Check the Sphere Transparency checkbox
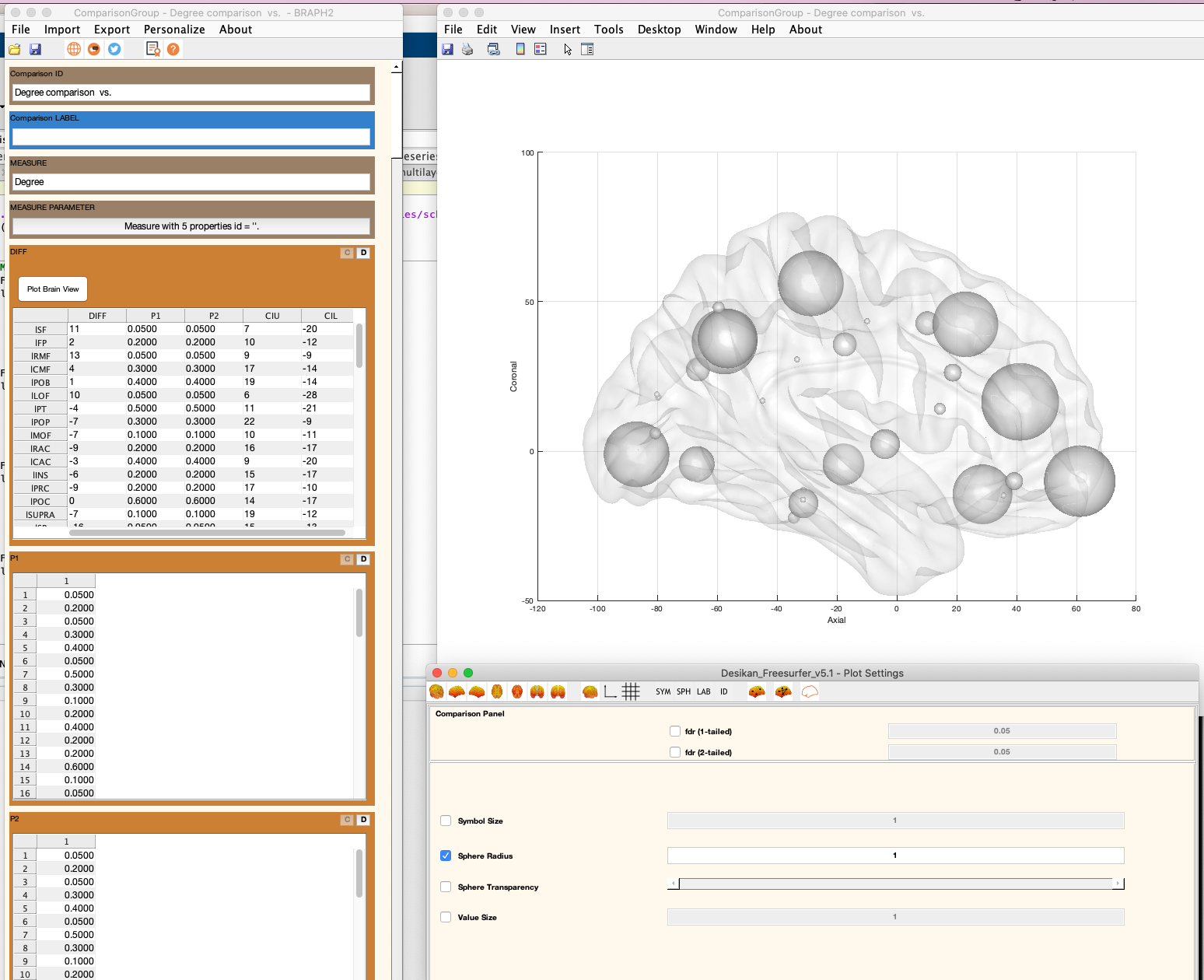The image size is (1204, 980). tap(446, 887)
